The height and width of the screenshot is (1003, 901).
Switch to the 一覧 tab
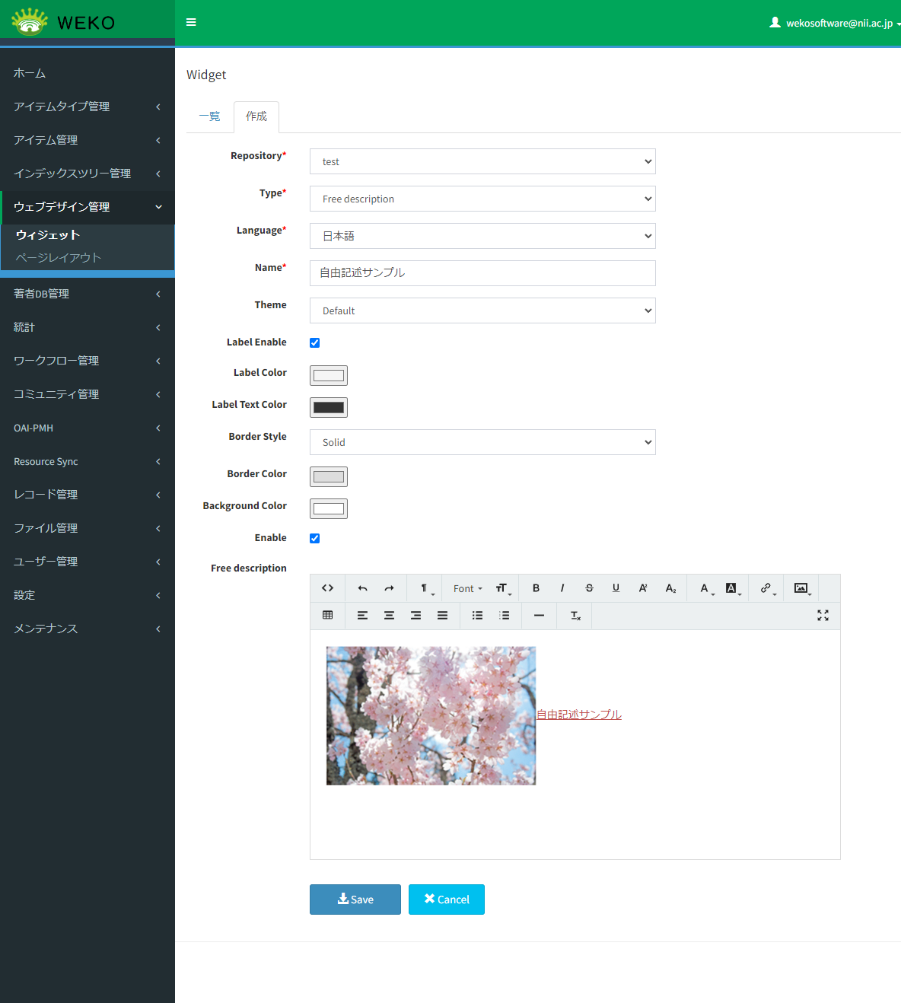[209, 117]
